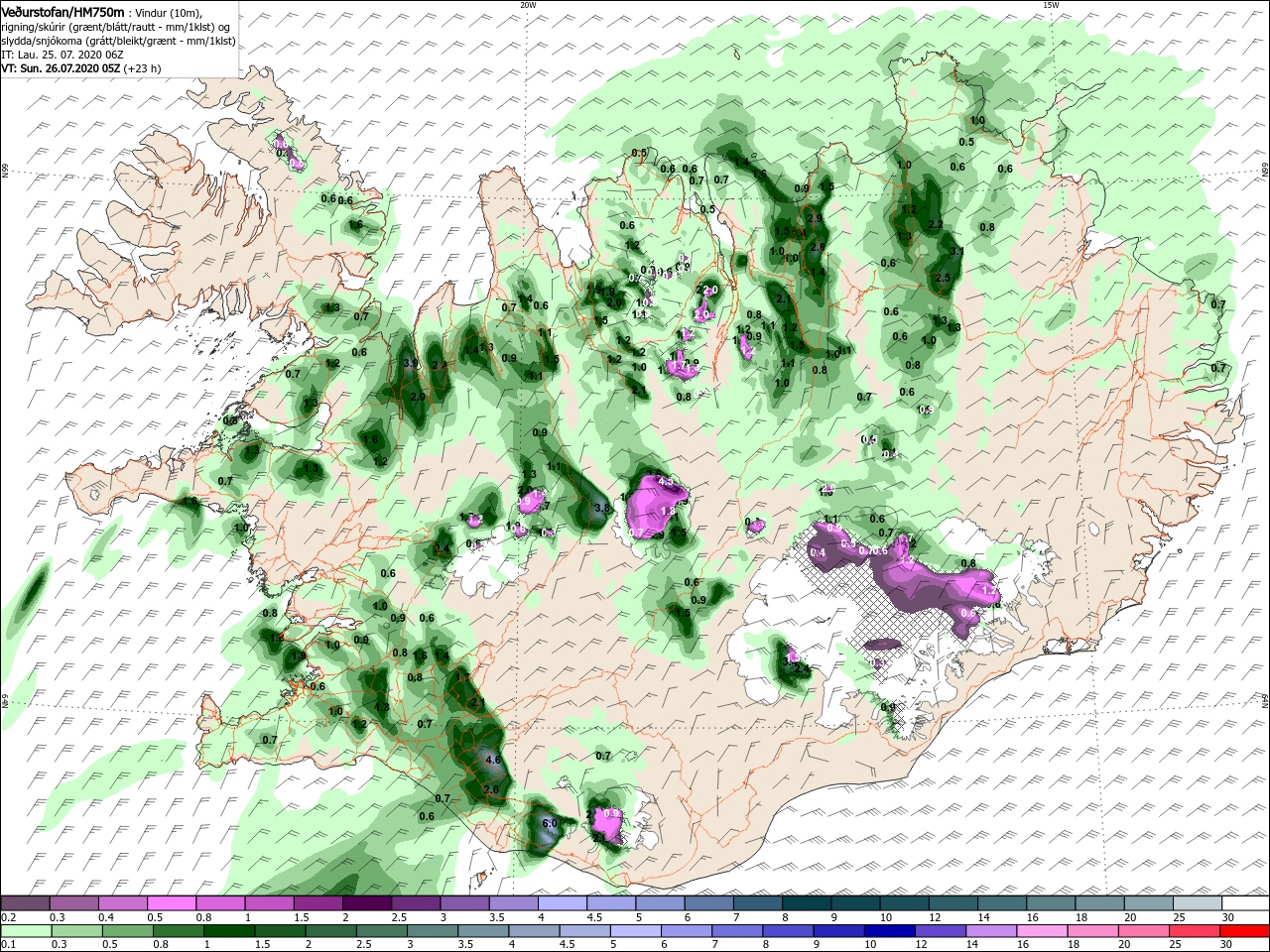
Task: Click the 'Veðurstofan/HM750m' map title
Action: pos(63,12)
